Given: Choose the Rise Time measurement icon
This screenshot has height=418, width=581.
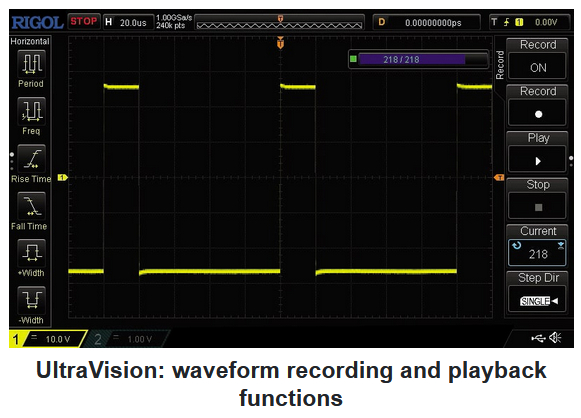Looking at the screenshot, I should pos(31,159).
